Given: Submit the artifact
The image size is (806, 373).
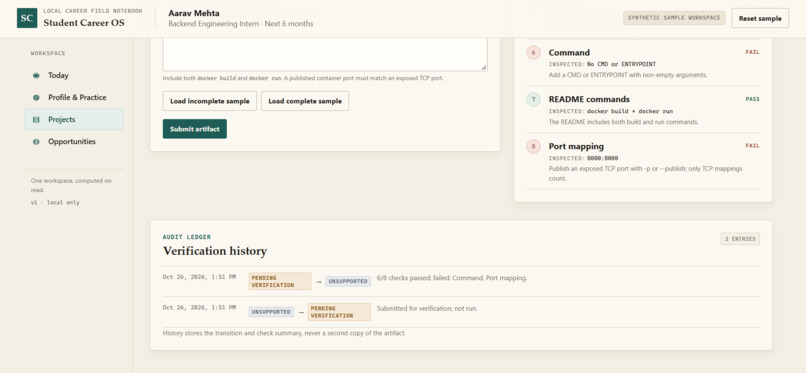Looking at the screenshot, I should [195, 129].
